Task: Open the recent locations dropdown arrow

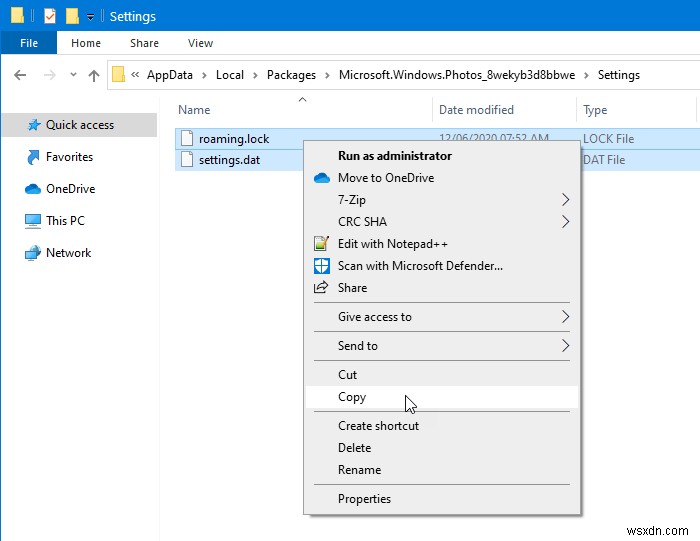Action: pos(73,75)
